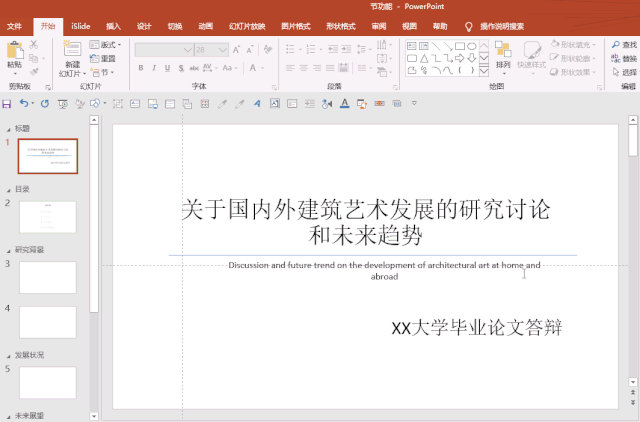
Task: Click the Paste clipboard icon
Action: click(15, 50)
